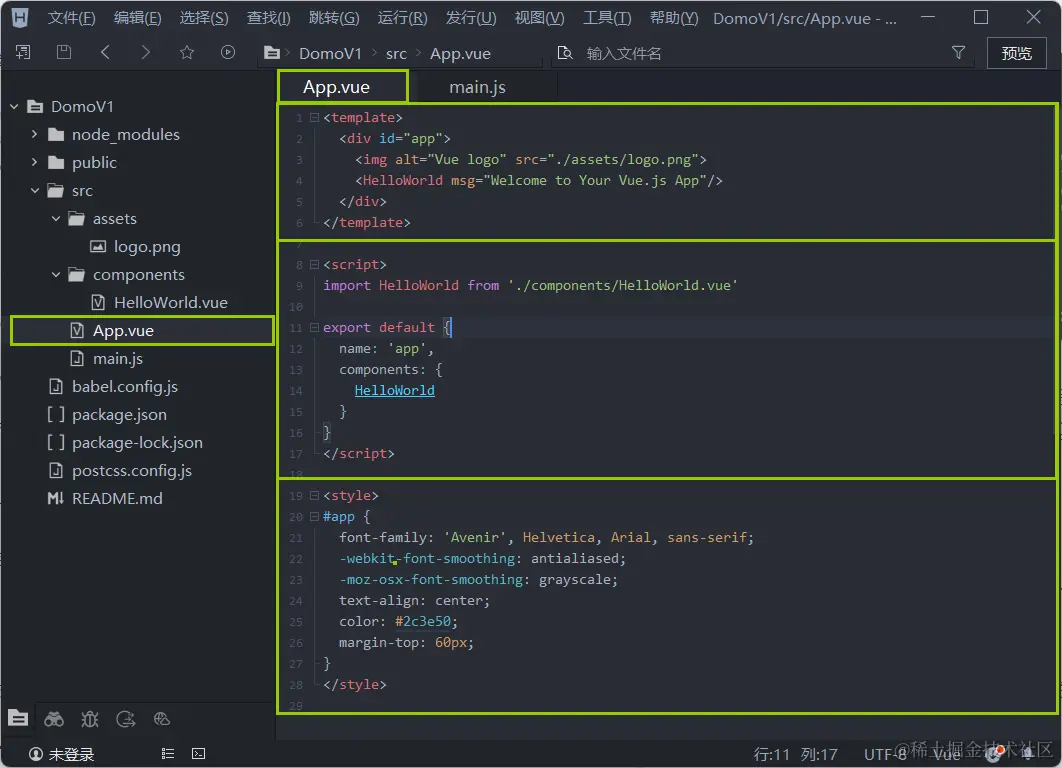Click the outline list status bar icon
1062x768 pixels.
(168, 754)
